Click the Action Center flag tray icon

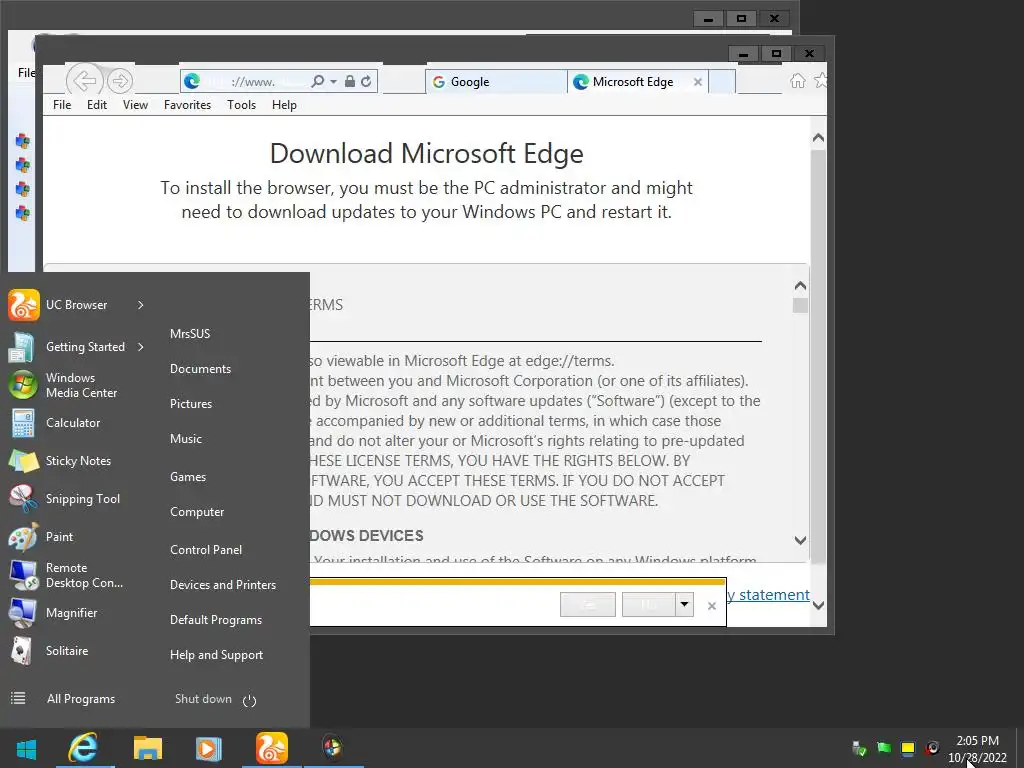(884, 748)
